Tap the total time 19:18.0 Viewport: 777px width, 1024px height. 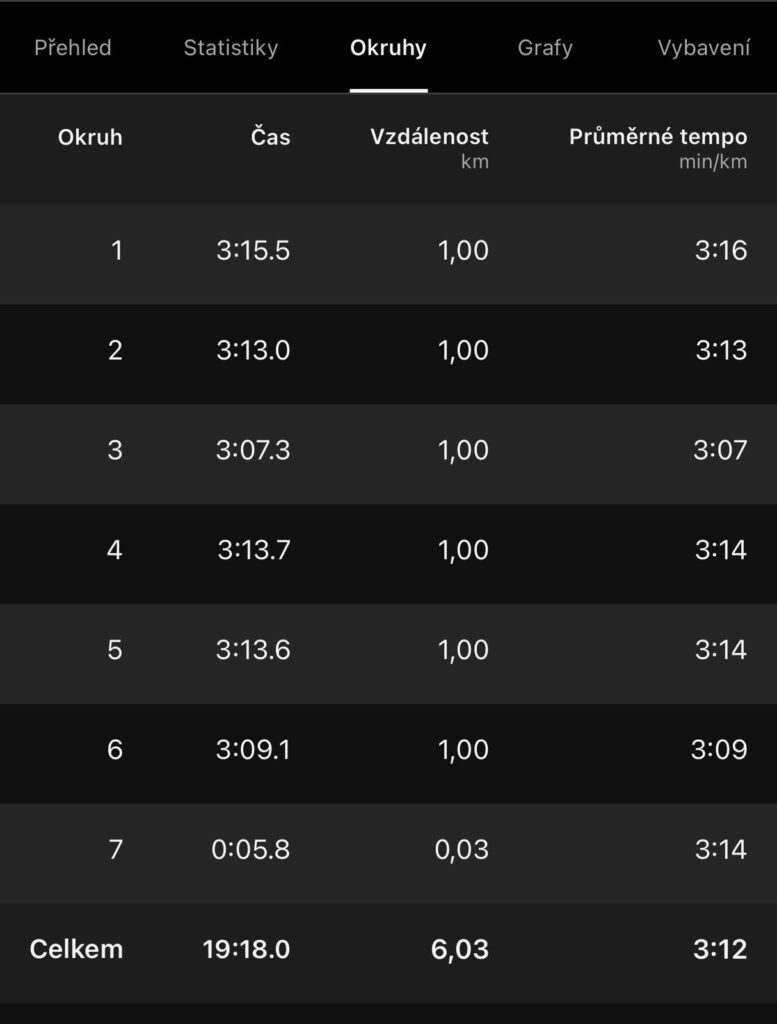pyautogui.click(x=246, y=949)
